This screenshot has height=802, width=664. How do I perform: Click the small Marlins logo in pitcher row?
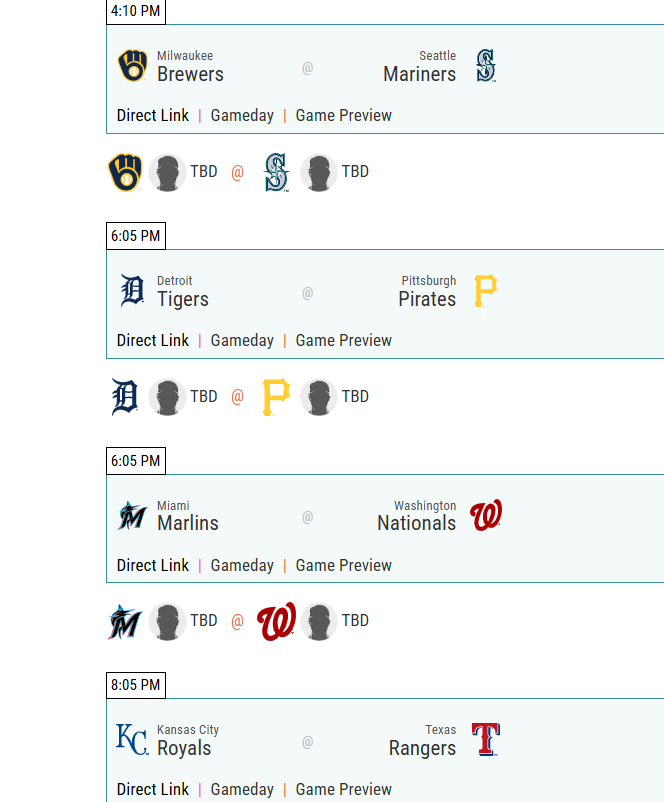click(126, 621)
